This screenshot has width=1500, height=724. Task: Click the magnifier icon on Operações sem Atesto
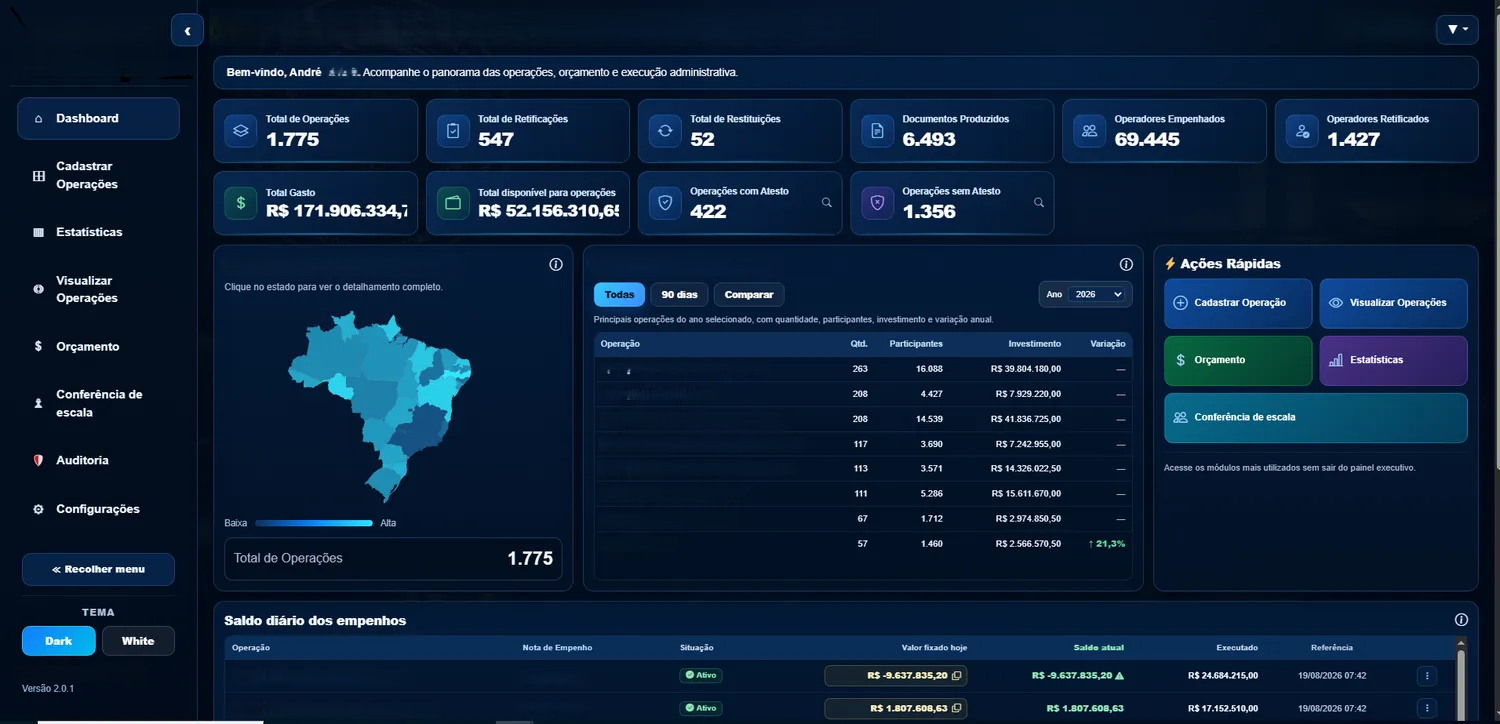click(1039, 202)
